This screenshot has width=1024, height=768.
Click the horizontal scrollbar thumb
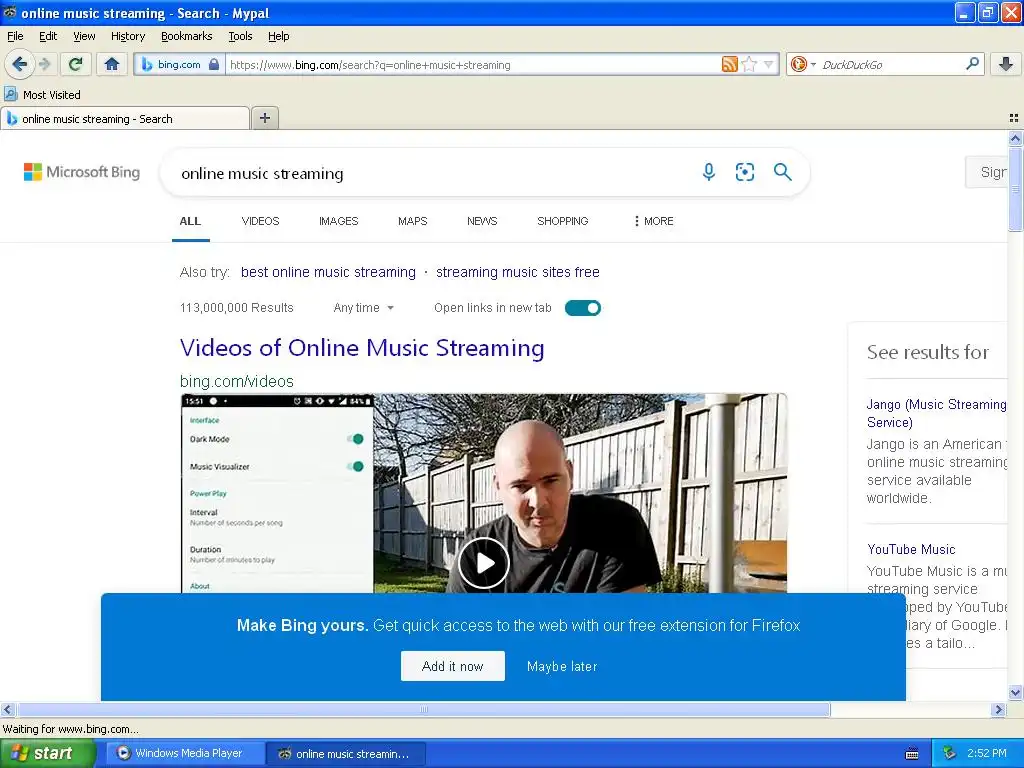tap(423, 709)
